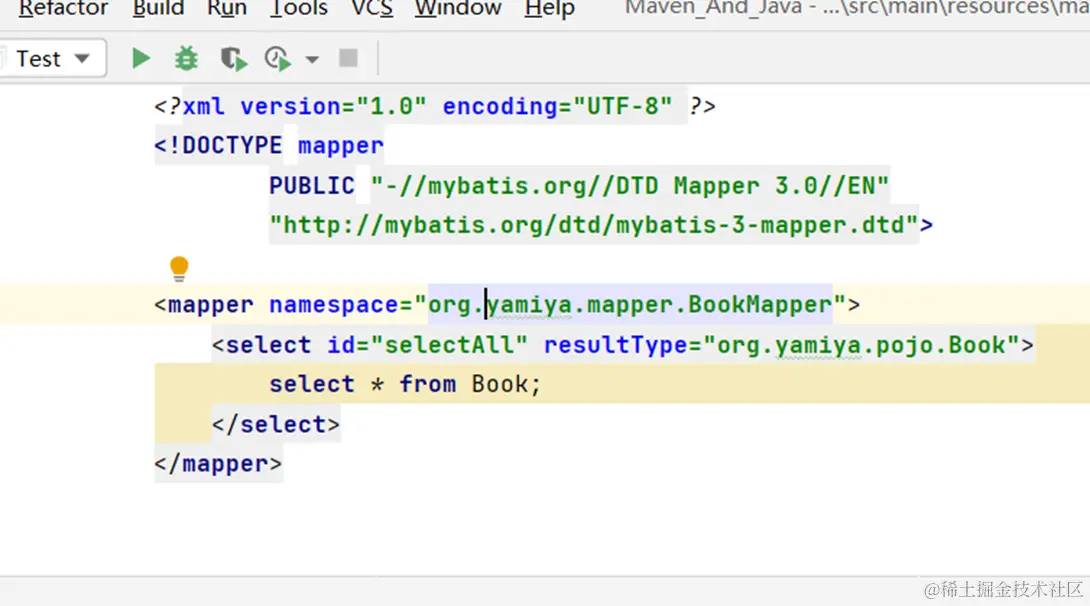The height and width of the screenshot is (606, 1090).
Task: Click the resultType value org.yamiya.pojo.Book
Action: 861,345
